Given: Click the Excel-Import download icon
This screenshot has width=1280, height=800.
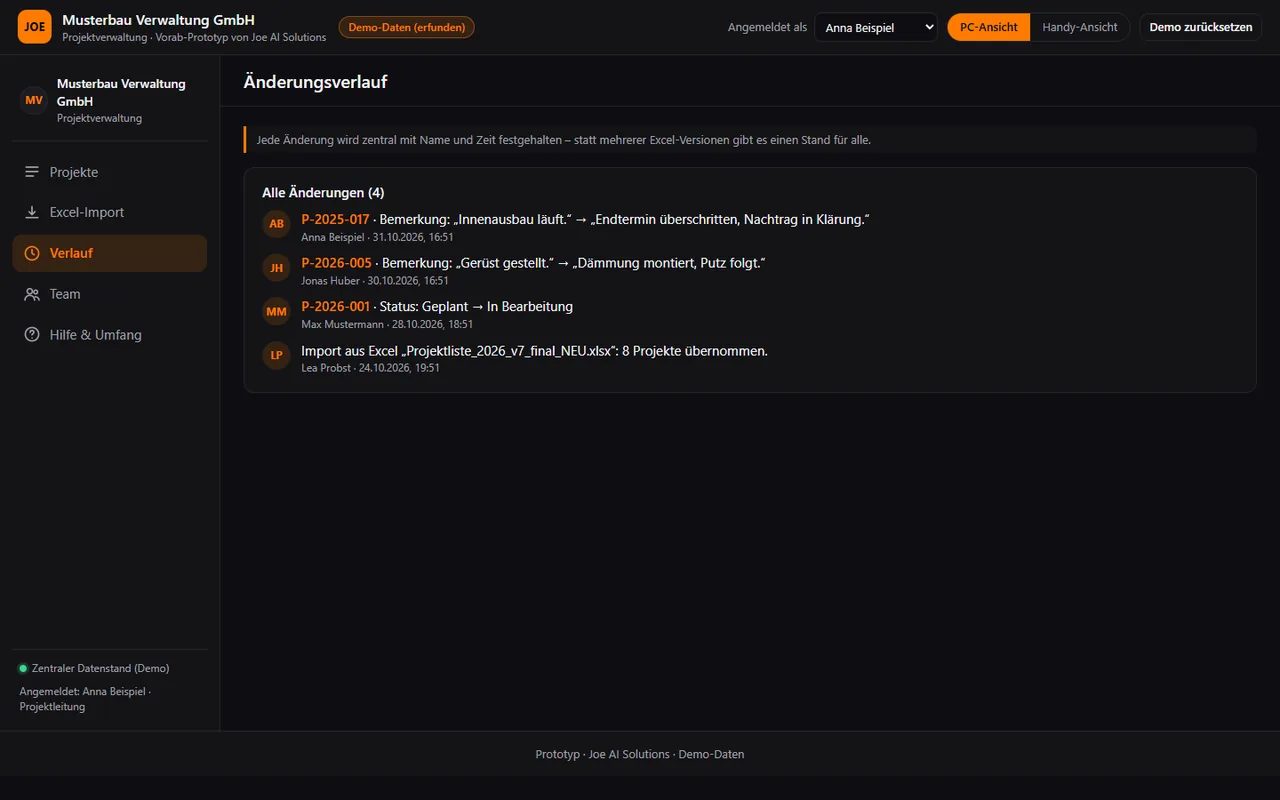Looking at the screenshot, I should pyautogui.click(x=32, y=213).
